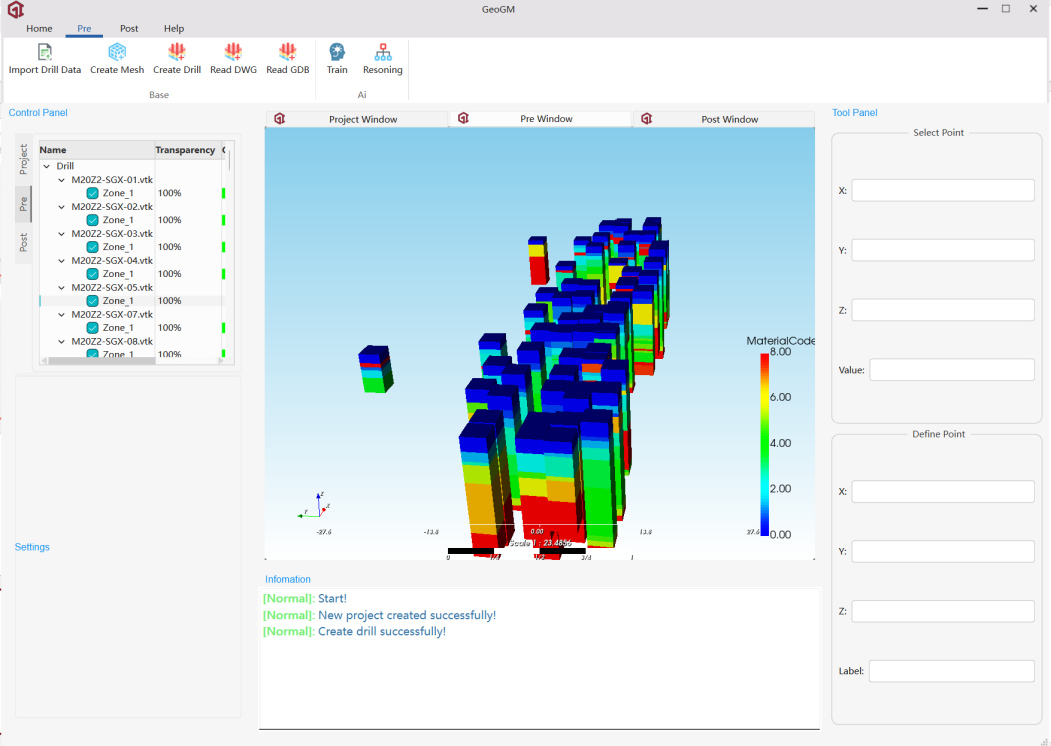Image resolution: width=1051 pixels, height=746 pixels.
Task: Toggle Zone_1 checkbox under M20Z2-SGX-03.vtk
Action: (x=92, y=247)
